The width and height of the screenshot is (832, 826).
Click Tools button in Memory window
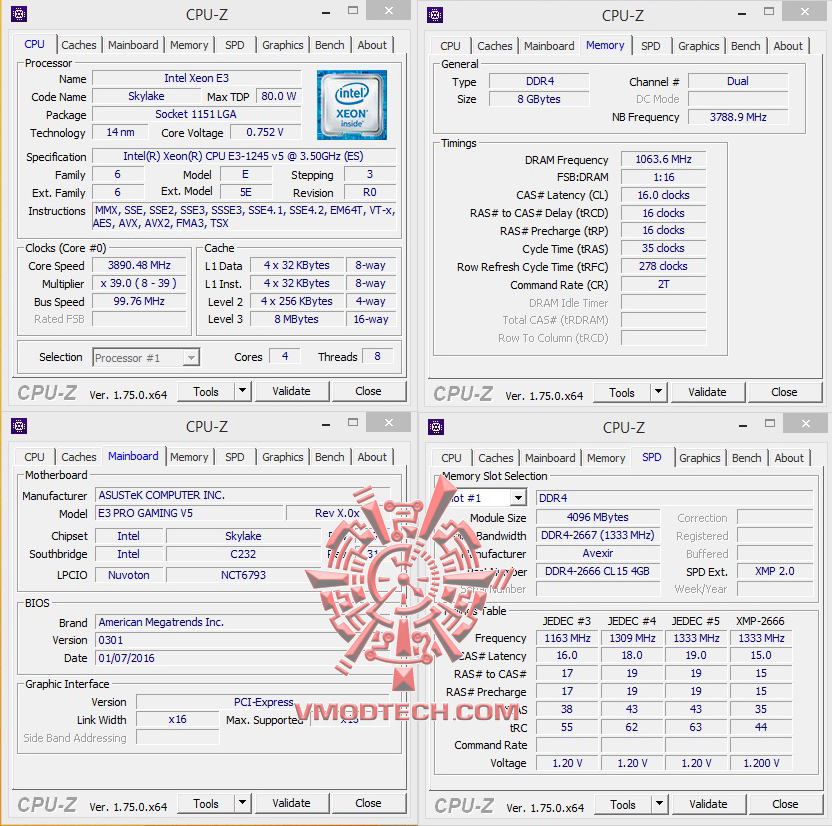point(622,393)
